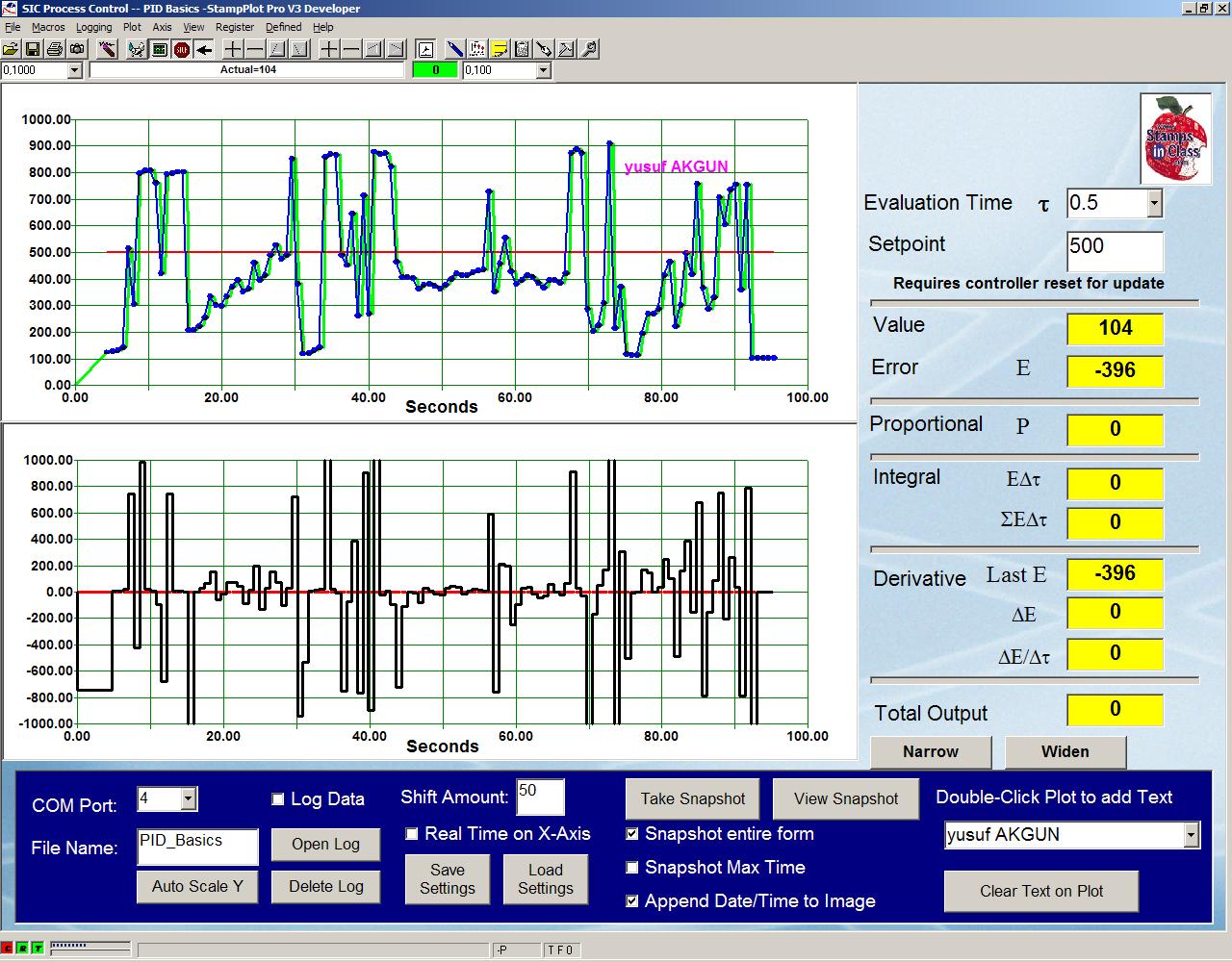Open the Plot menu

(132, 27)
